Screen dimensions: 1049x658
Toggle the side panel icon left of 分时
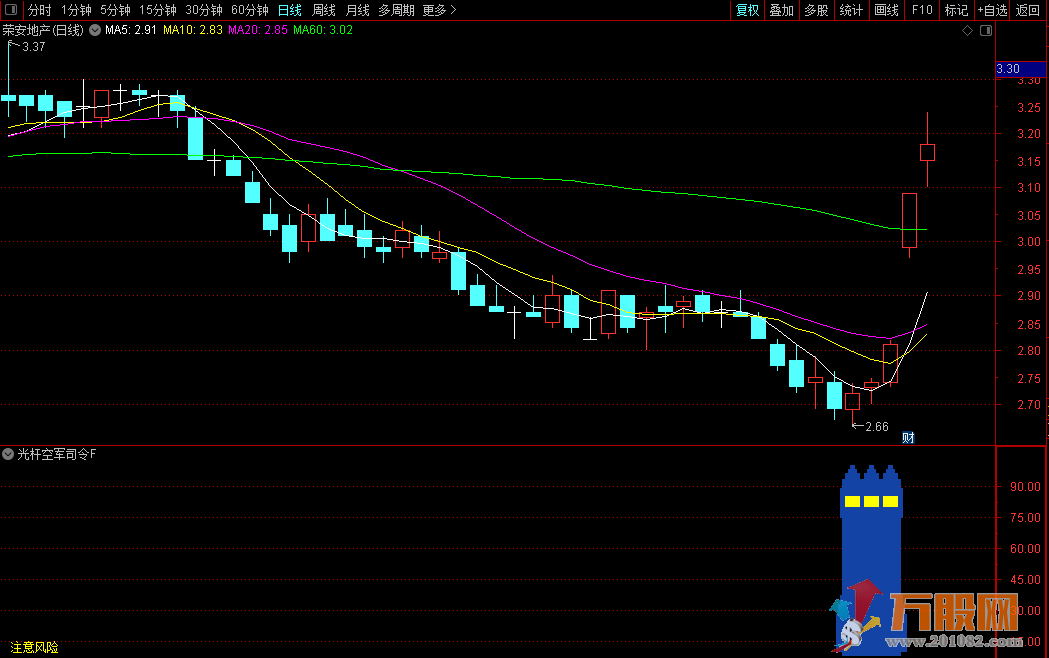tap(11, 9)
